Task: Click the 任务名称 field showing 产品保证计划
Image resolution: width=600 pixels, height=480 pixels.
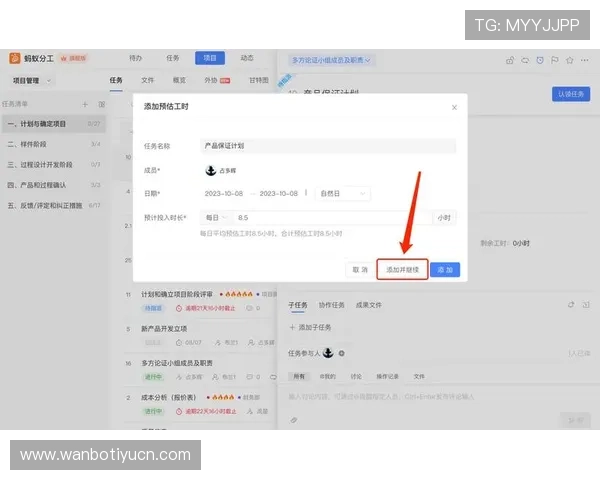Action: click(x=328, y=146)
